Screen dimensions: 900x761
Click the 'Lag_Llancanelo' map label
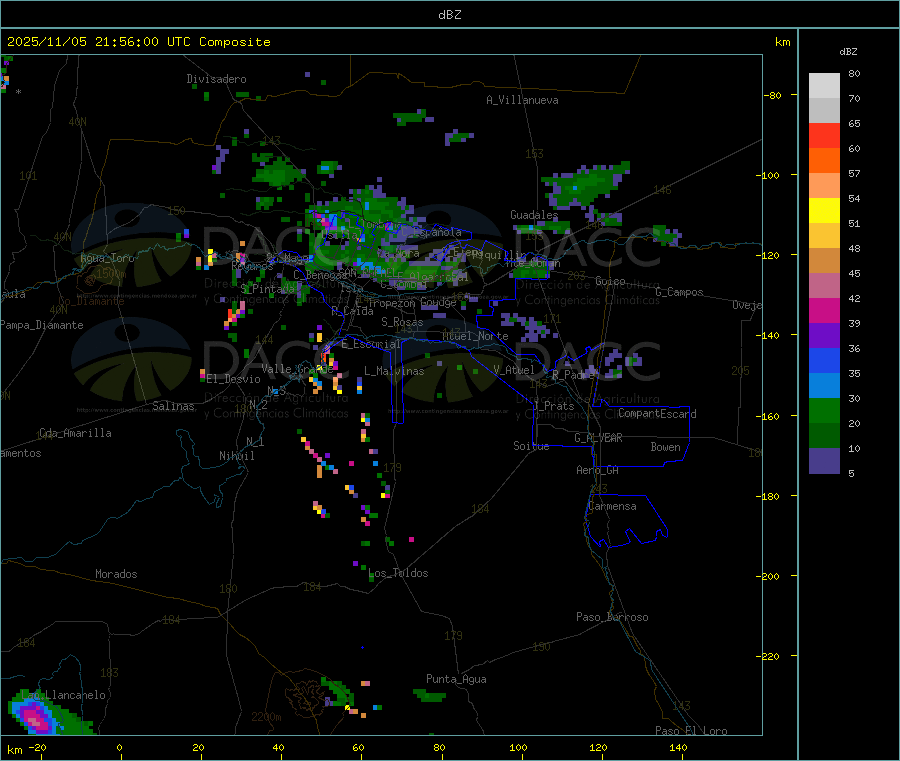pyautogui.click(x=64, y=695)
